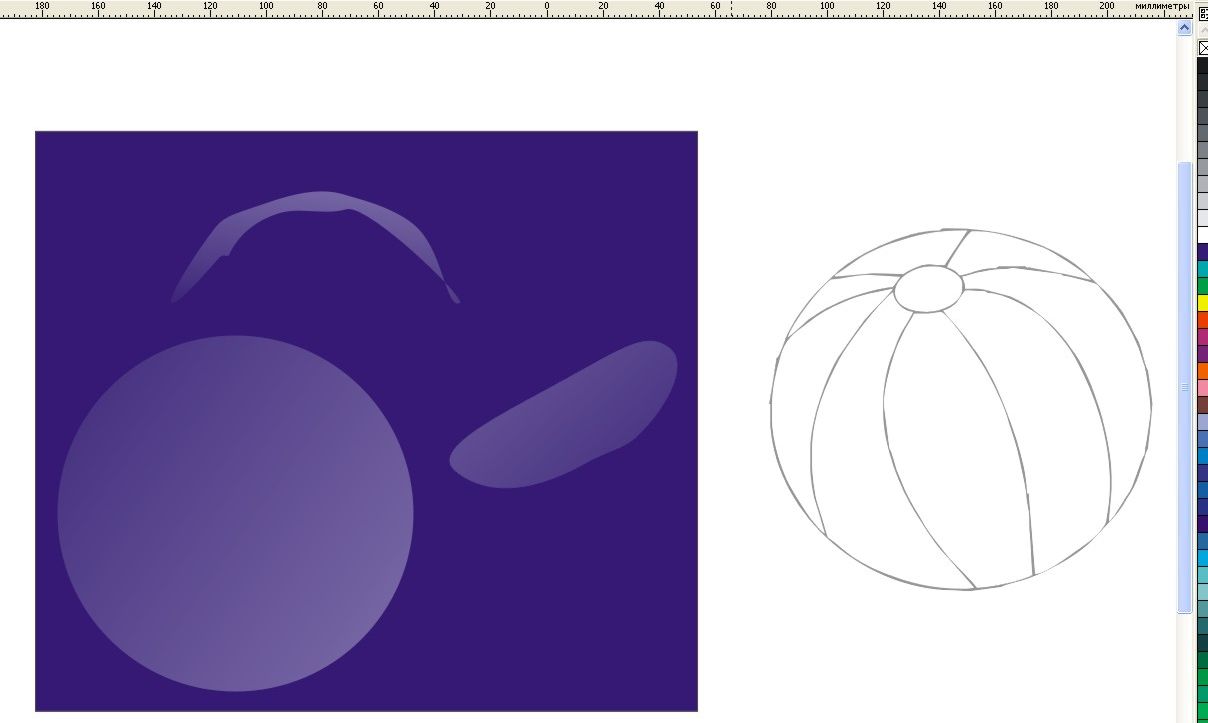
Task: Pick the white color swatch
Action: coord(1203,234)
